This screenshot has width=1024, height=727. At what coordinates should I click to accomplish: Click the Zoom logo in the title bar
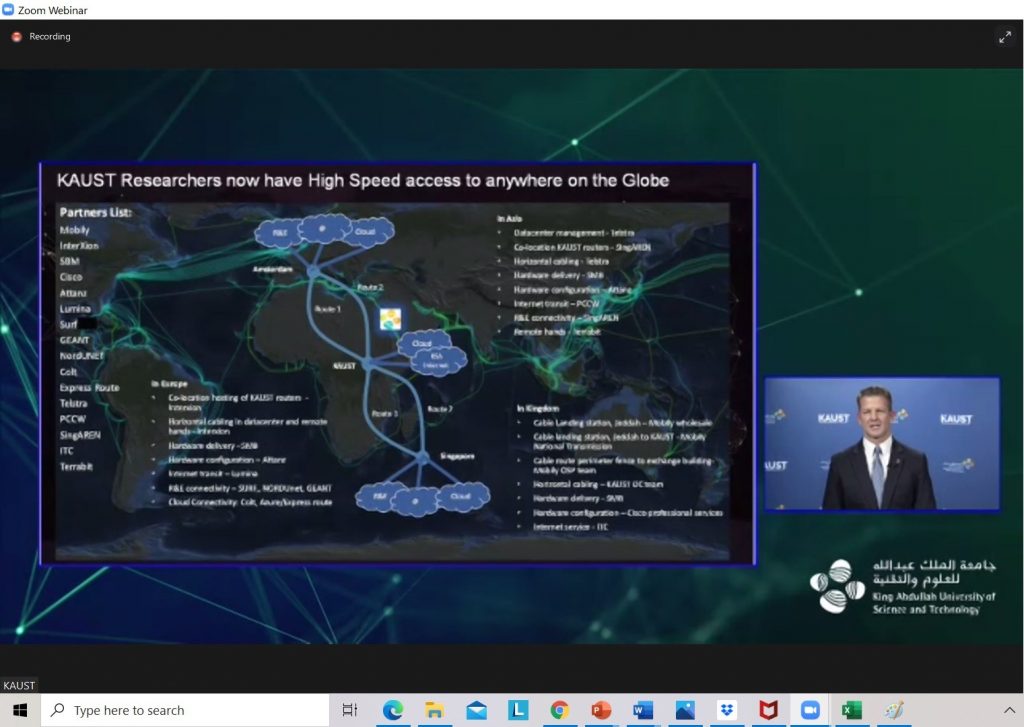[8, 10]
